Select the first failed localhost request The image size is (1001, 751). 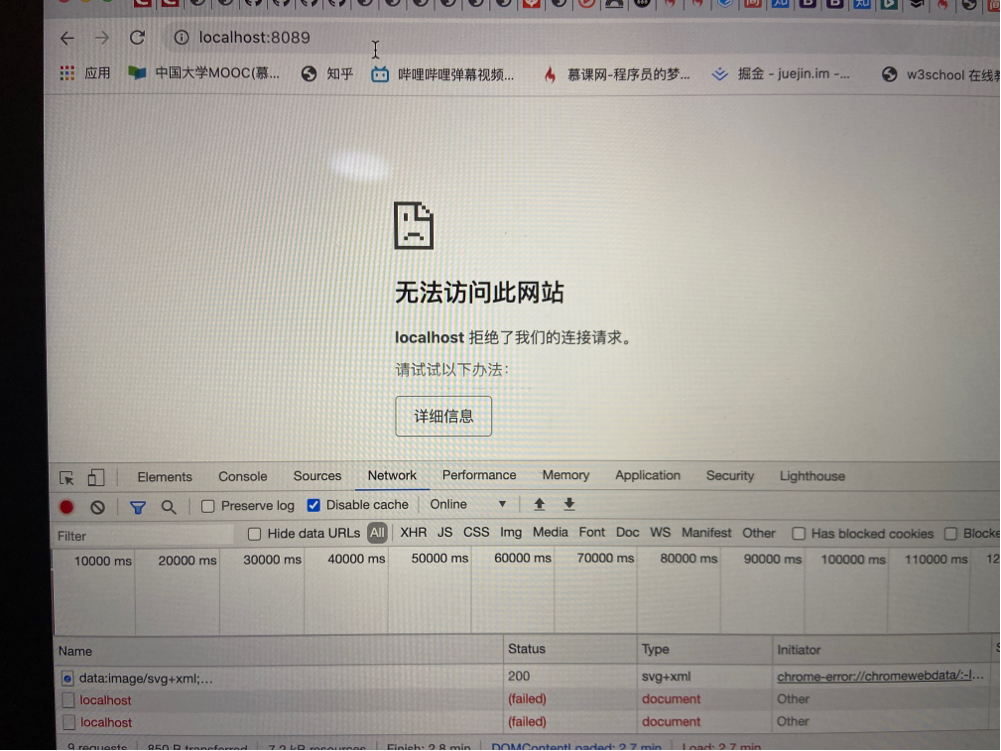click(523, 700)
